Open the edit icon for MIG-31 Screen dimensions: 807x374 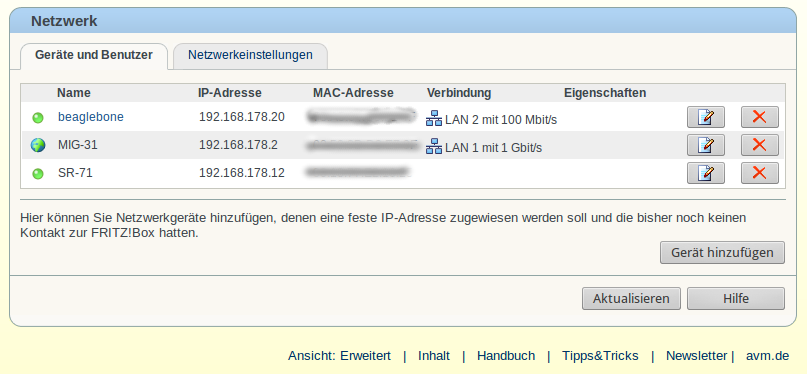[706, 145]
